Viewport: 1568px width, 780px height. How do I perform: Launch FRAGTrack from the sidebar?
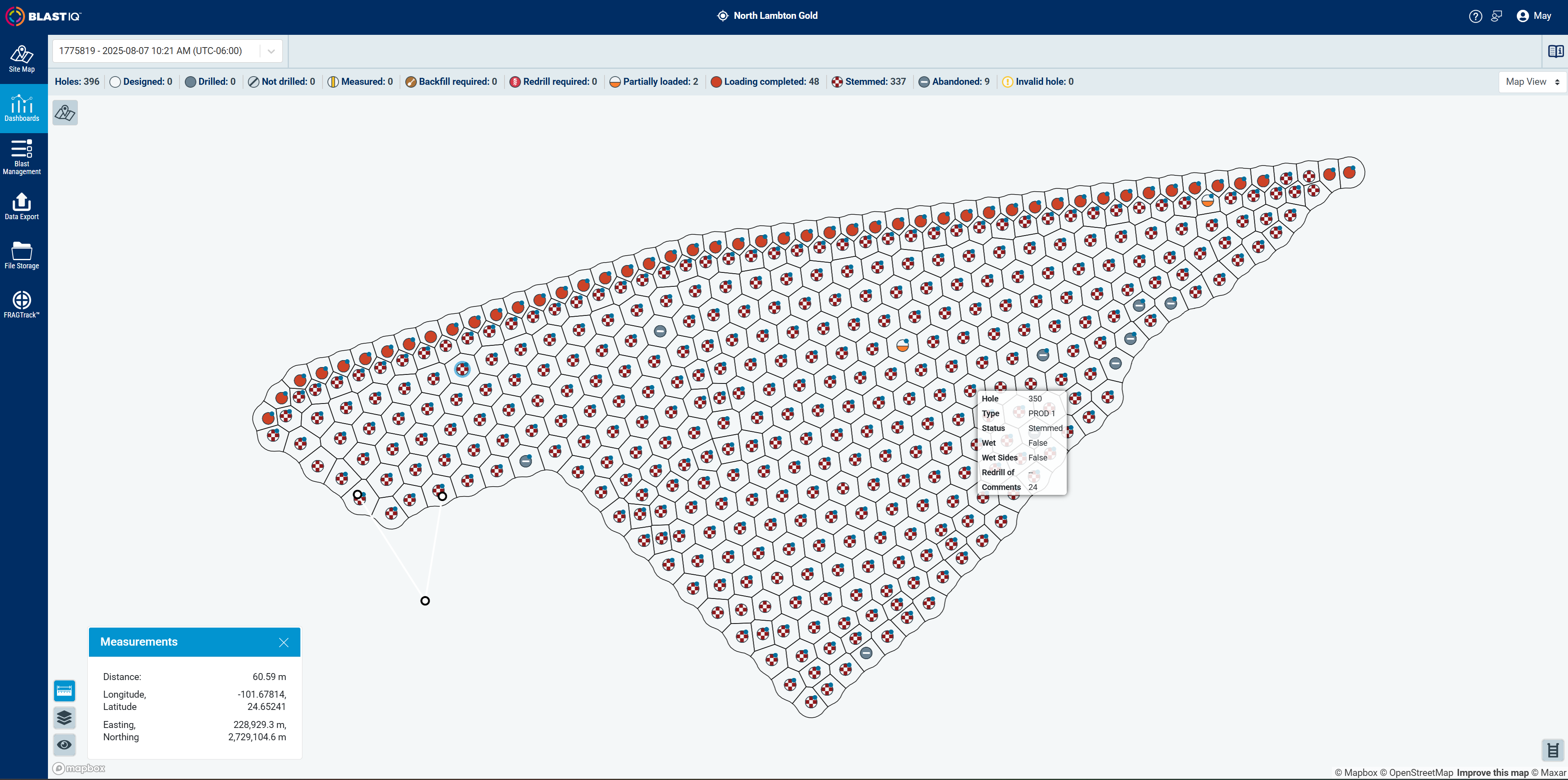coord(22,304)
